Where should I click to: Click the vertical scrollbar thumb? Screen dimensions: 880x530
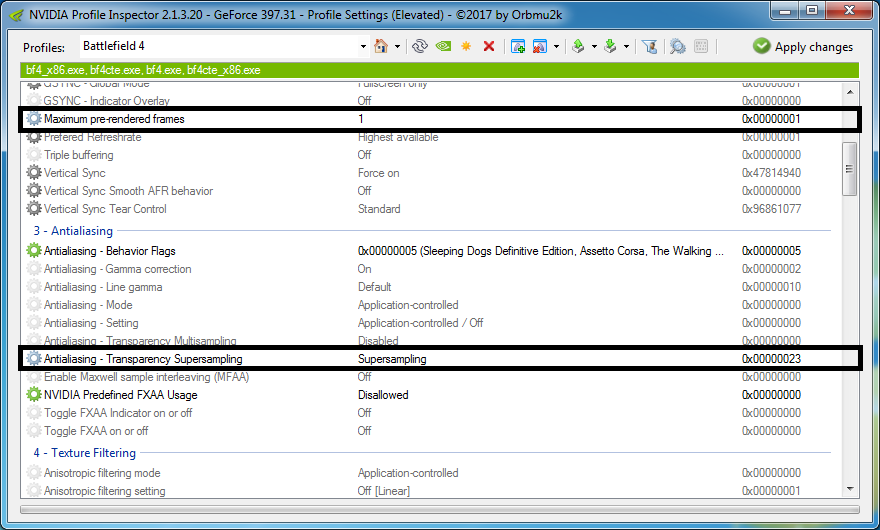850,168
